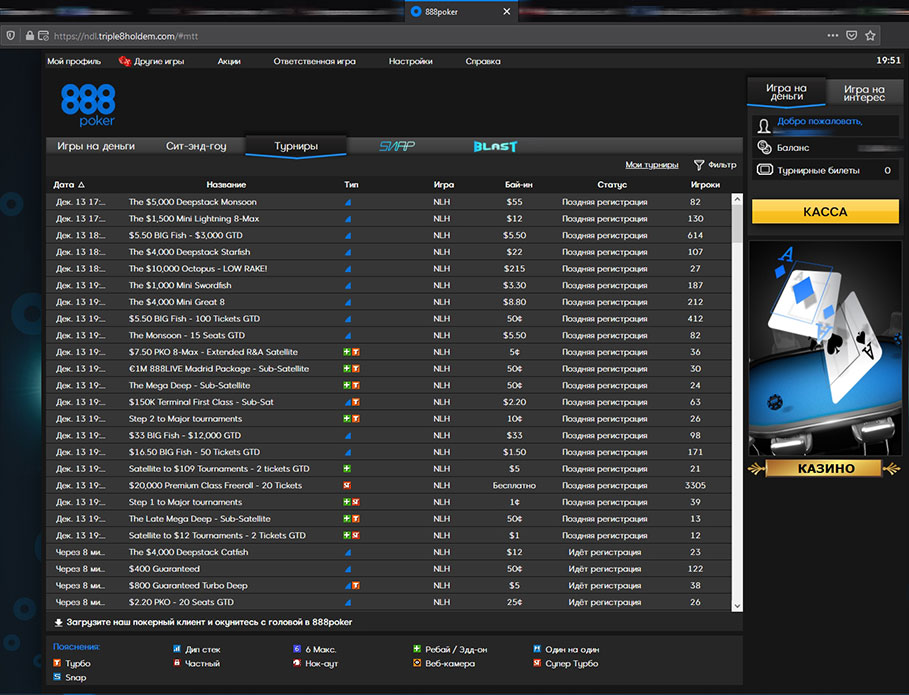The image size is (909, 695).
Task: Select $33 BIG Fish - $12,000 GTD row
Action: tap(388, 435)
